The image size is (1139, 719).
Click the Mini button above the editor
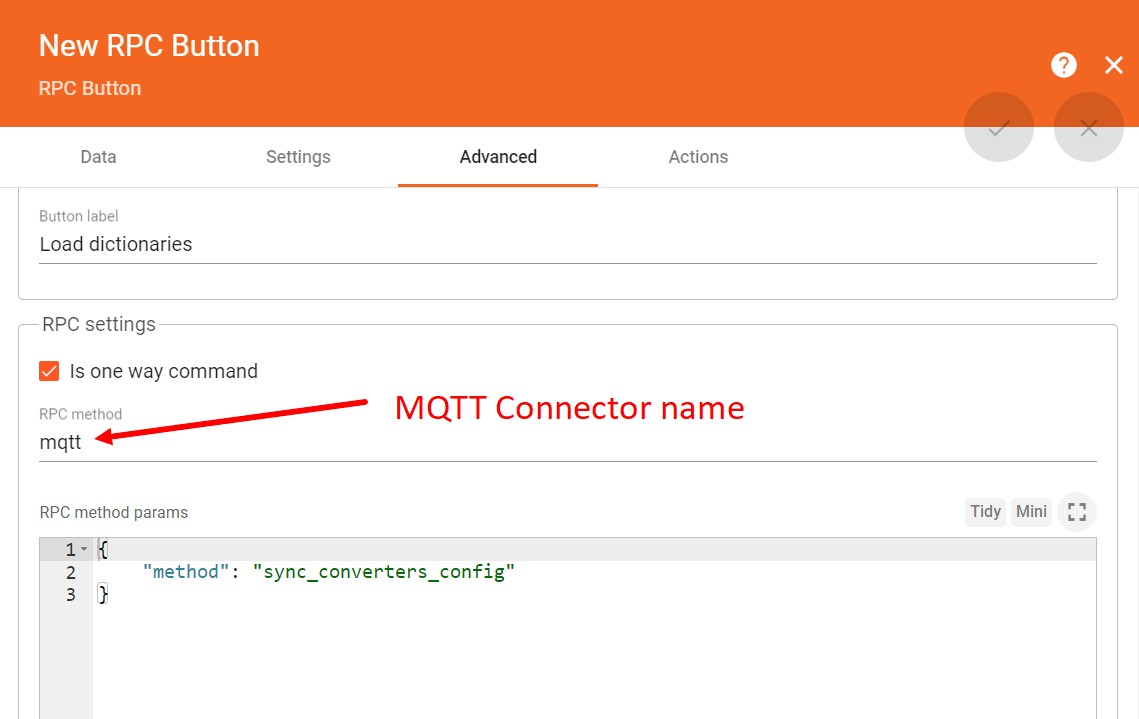[1031, 511]
